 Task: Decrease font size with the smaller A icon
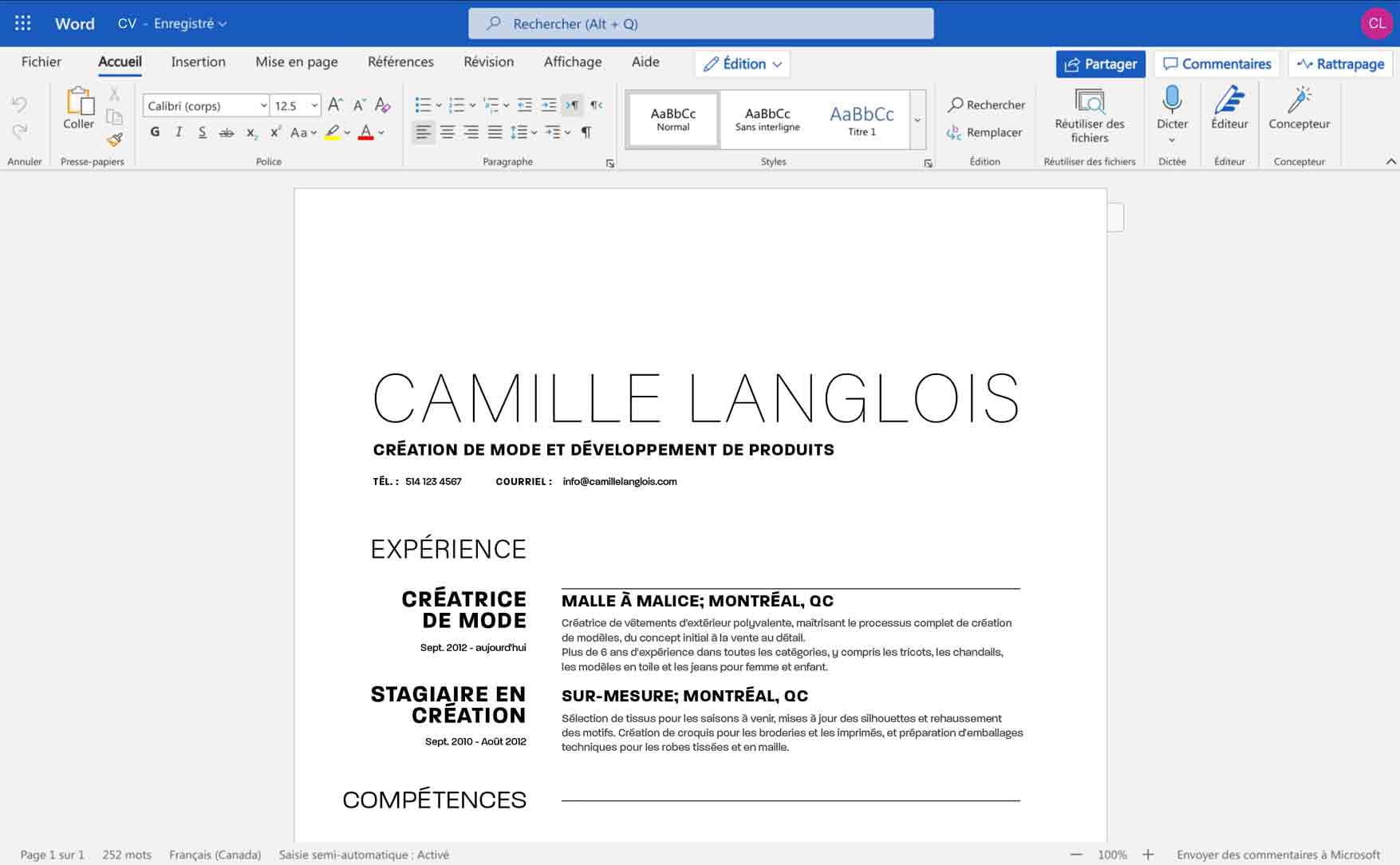point(359,105)
